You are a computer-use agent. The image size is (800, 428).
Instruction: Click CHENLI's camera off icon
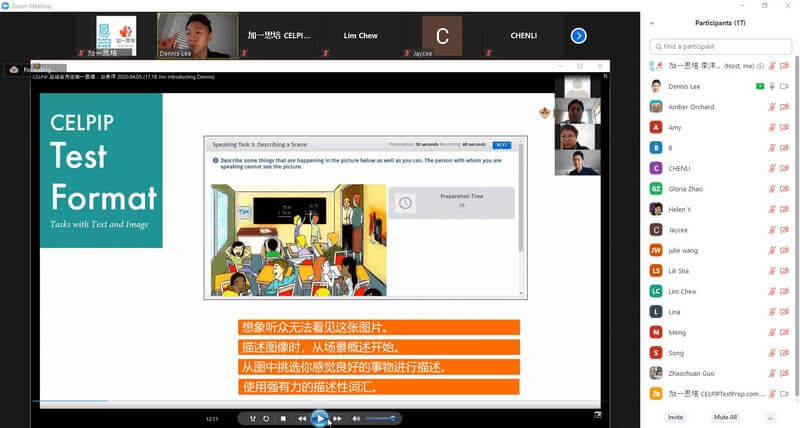coord(785,168)
